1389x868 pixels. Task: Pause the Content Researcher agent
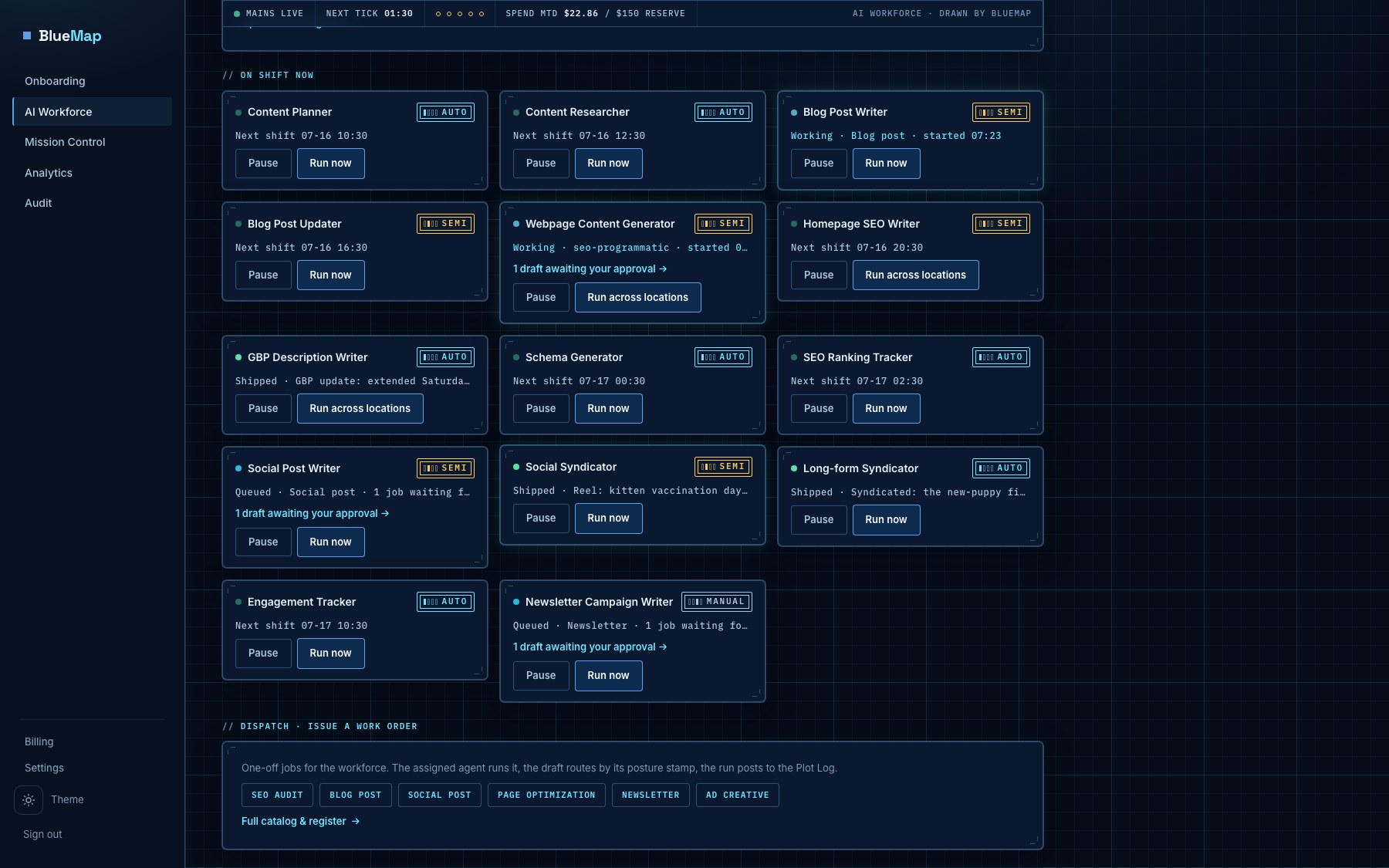click(541, 164)
